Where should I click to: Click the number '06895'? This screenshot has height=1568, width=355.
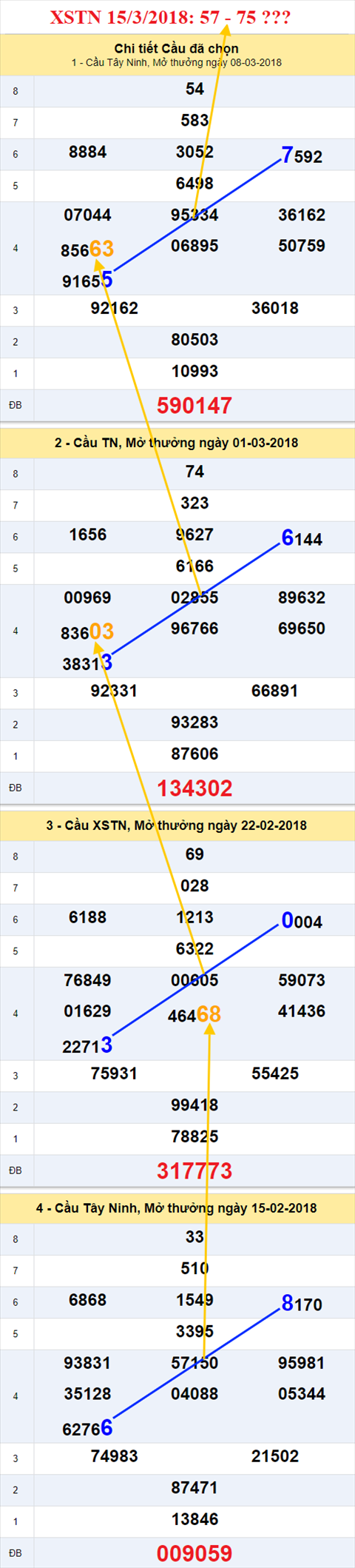tap(195, 246)
